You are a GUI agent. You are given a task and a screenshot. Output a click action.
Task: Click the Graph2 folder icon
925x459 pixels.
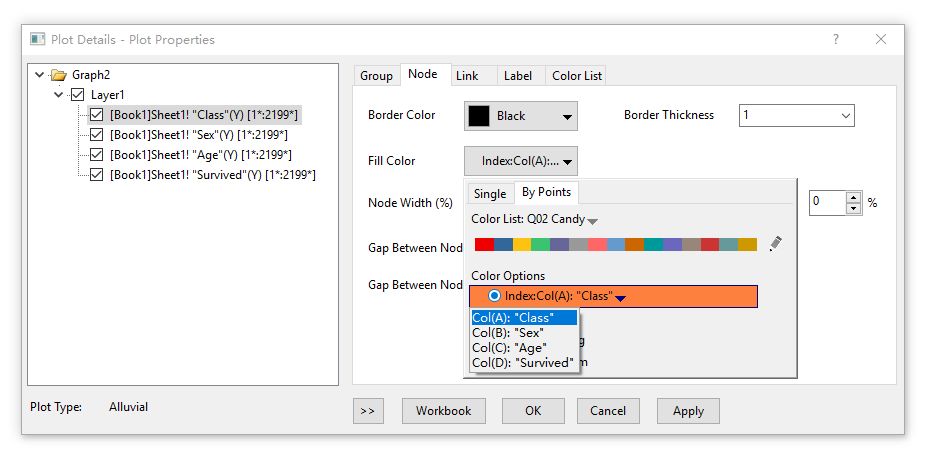pyautogui.click(x=58, y=75)
